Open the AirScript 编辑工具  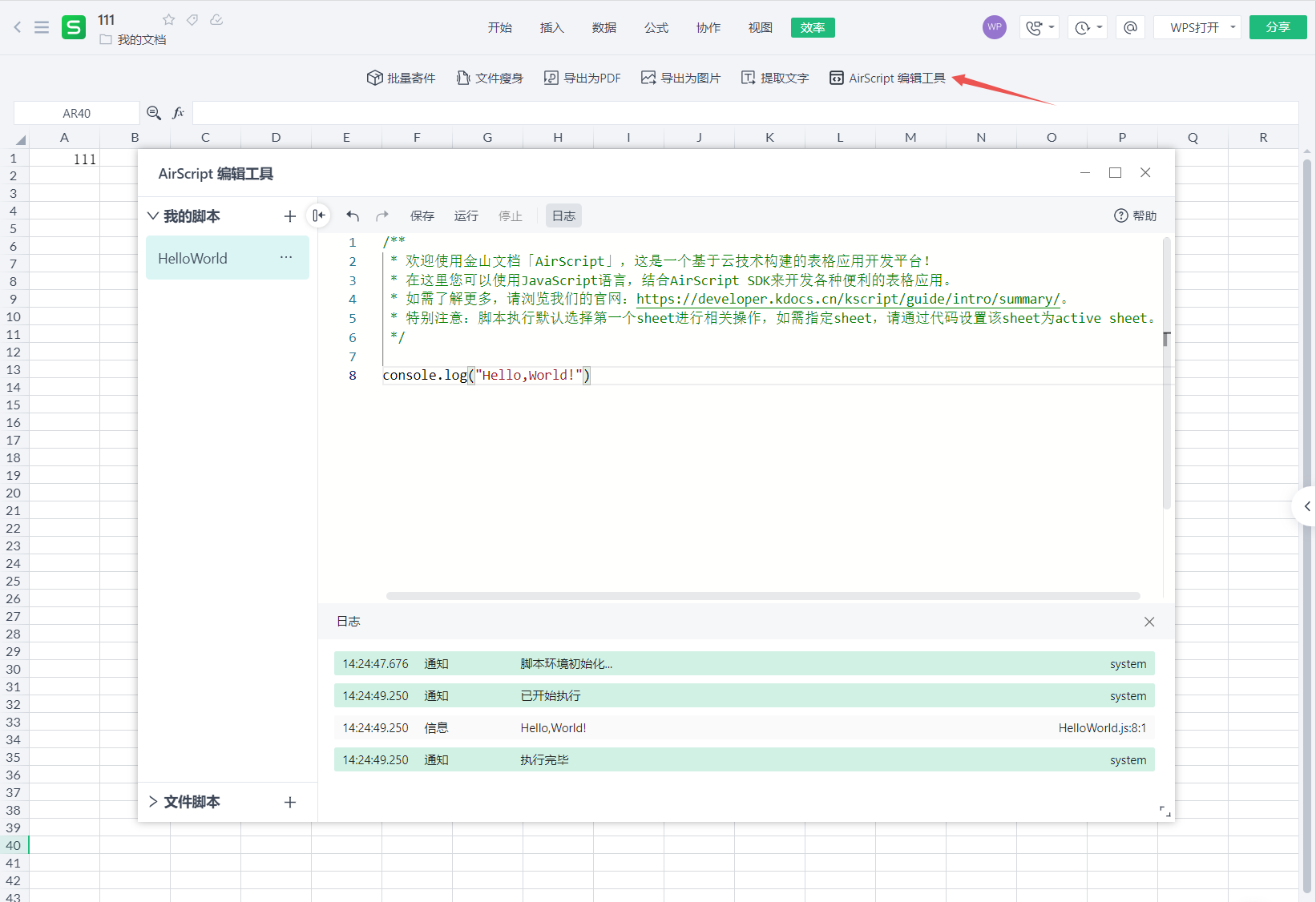click(886, 78)
